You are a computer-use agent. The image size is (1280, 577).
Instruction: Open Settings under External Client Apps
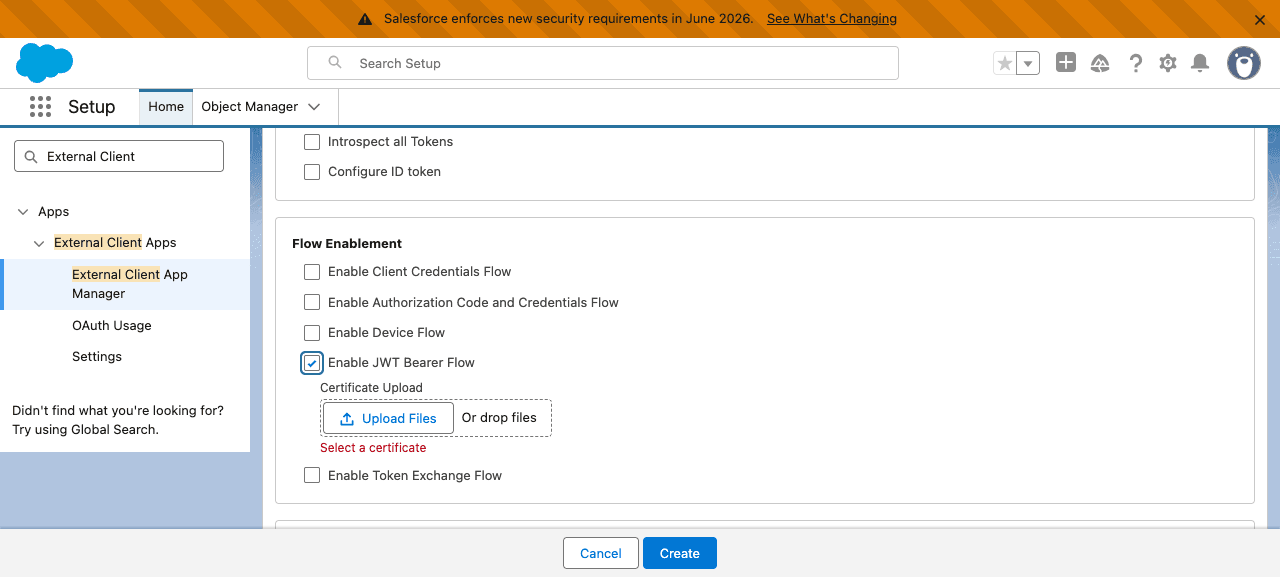tap(97, 357)
